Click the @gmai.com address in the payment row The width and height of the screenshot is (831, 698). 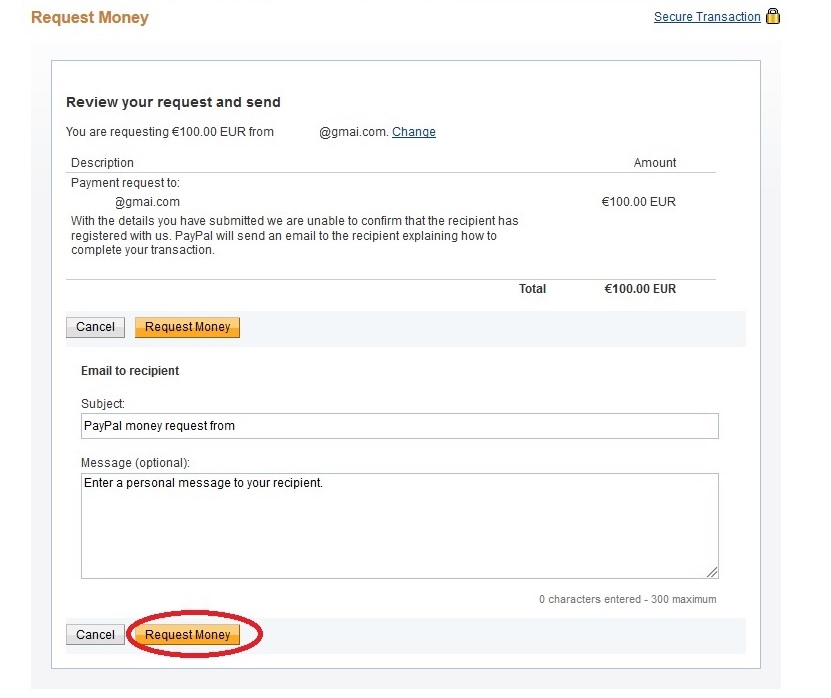pos(147,202)
